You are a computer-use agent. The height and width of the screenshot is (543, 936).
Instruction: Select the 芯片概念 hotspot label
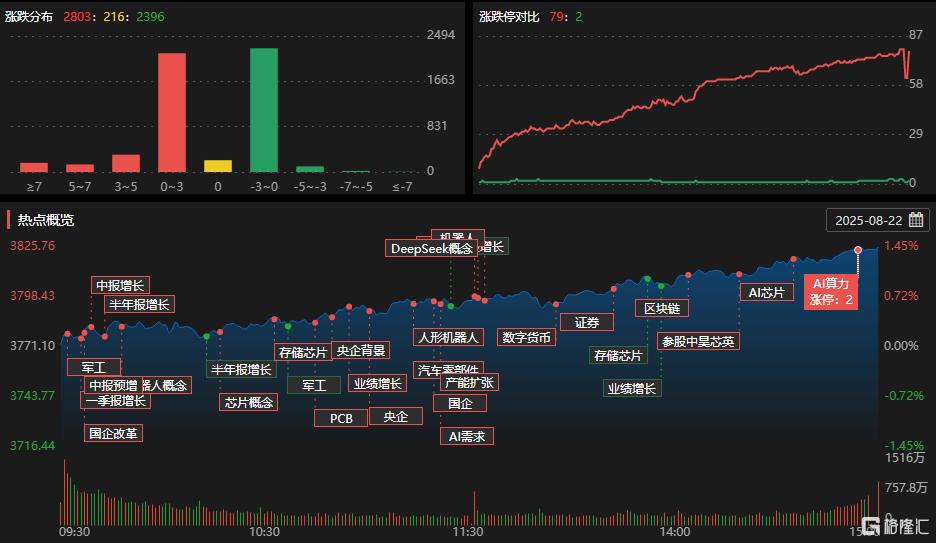(248, 402)
